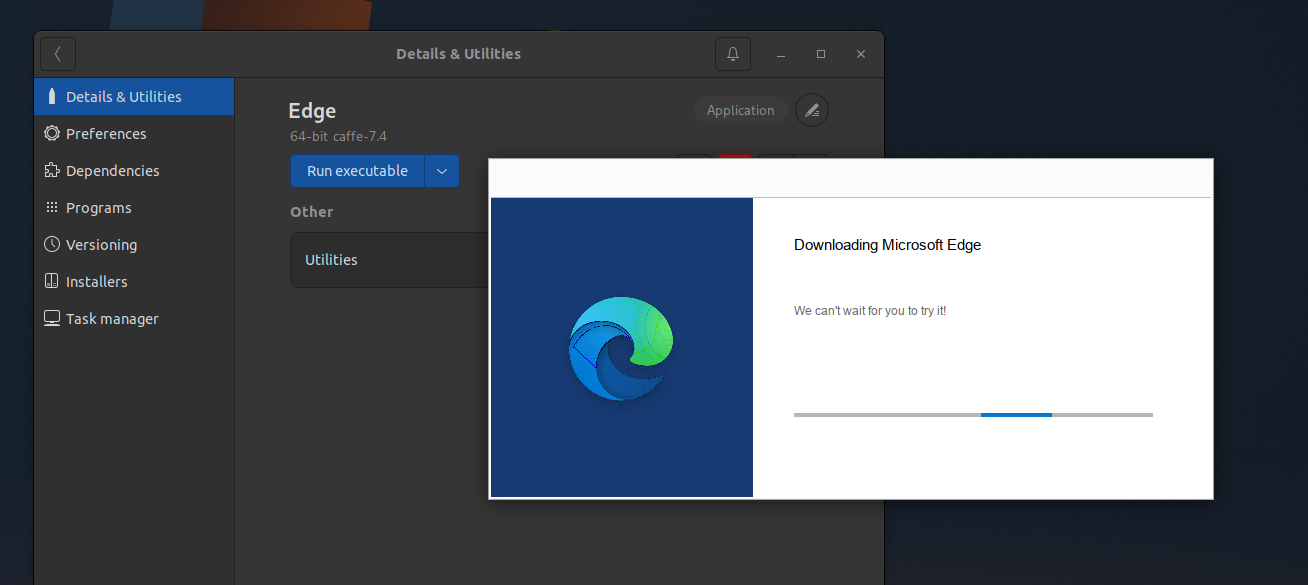Click the 'Downloading Microsoft Edge' heading
Screen dimensions: 1308x585
tap(887, 245)
